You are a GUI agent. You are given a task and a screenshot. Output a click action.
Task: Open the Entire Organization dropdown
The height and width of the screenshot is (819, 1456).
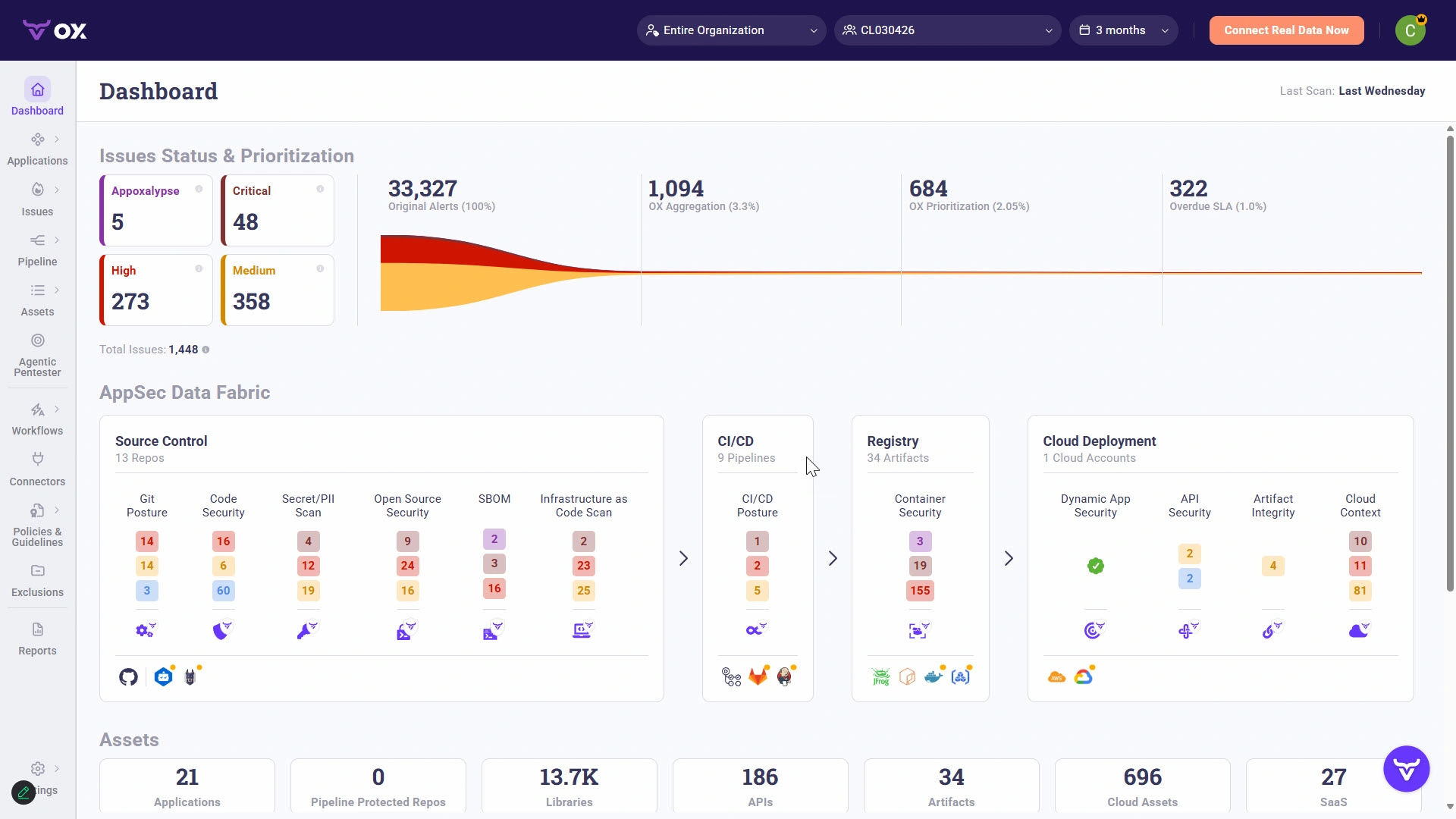tap(731, 30)
